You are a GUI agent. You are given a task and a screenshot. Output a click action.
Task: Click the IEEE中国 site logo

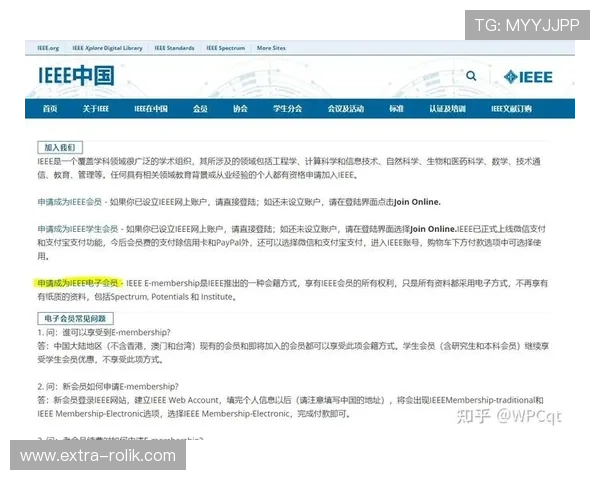76,75
